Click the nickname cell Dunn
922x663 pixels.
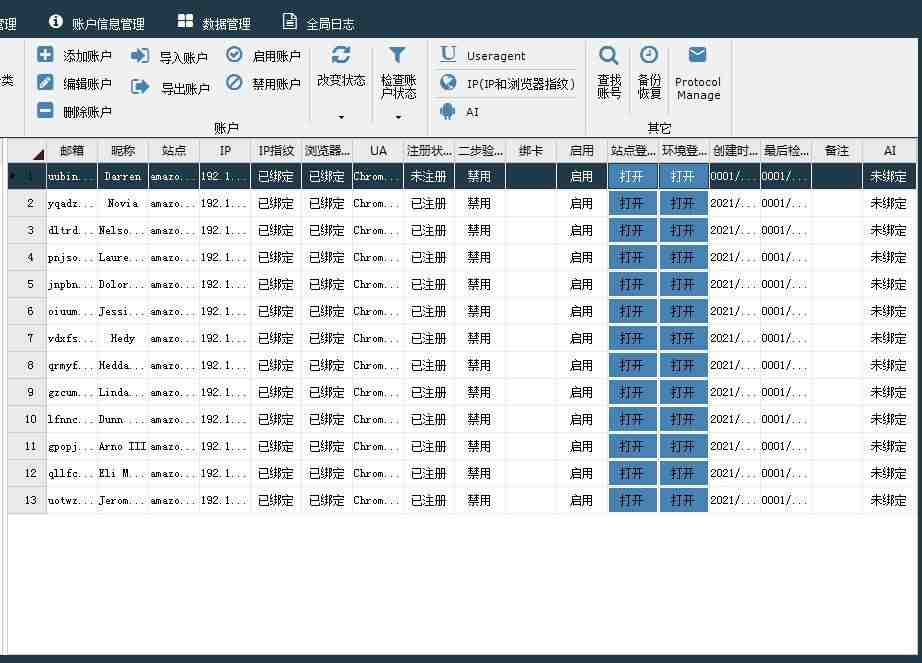pos(123,420)
